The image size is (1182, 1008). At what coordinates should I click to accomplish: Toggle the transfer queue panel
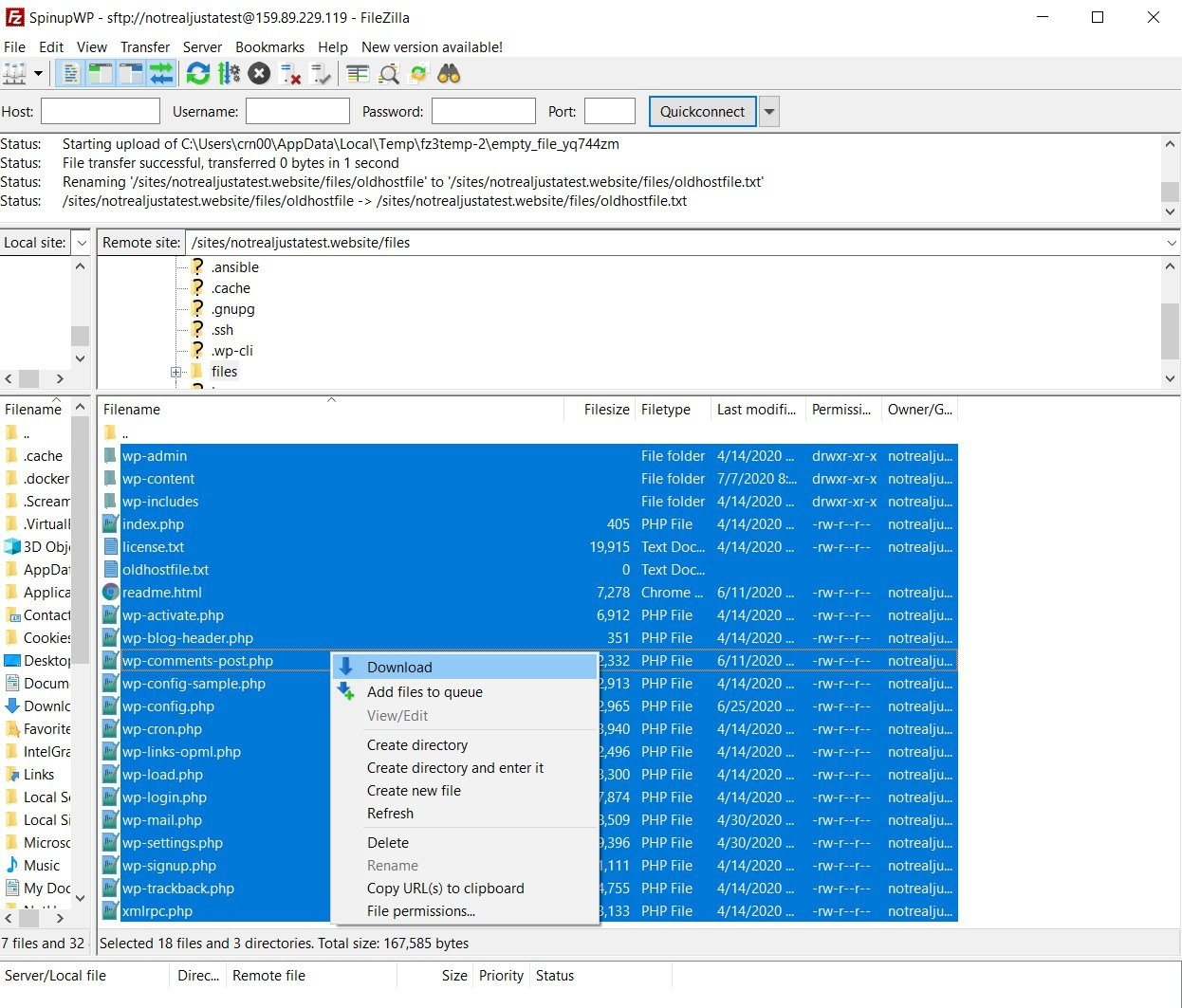[x=161, y=74]
